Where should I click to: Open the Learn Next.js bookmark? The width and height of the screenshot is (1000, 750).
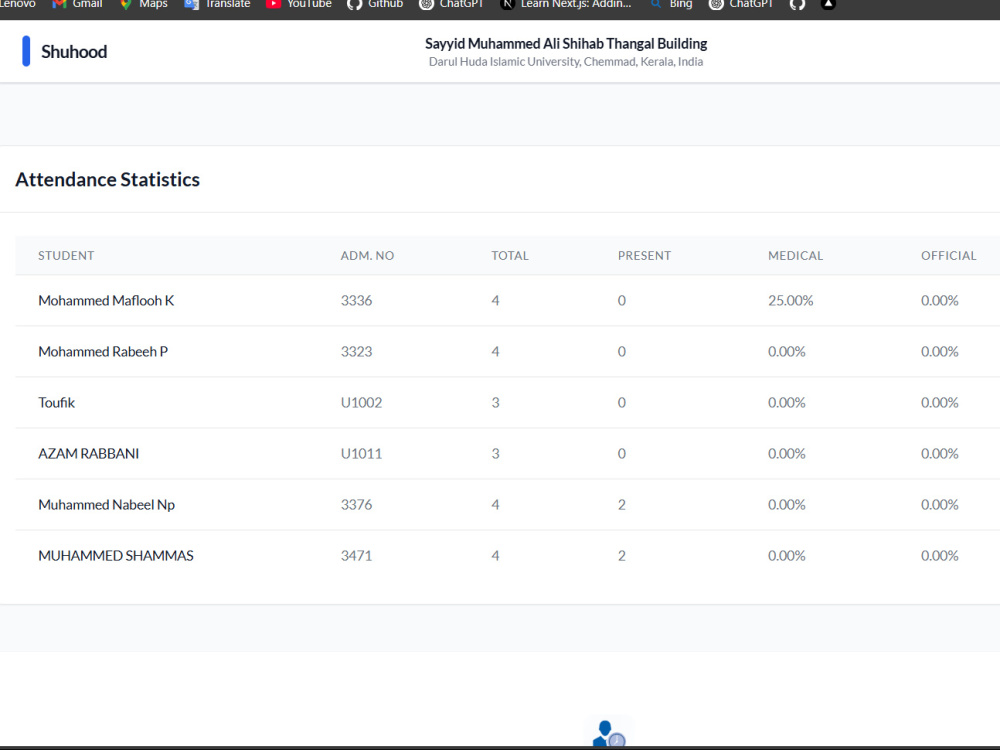pyautogui.click(x=566, y=4)
